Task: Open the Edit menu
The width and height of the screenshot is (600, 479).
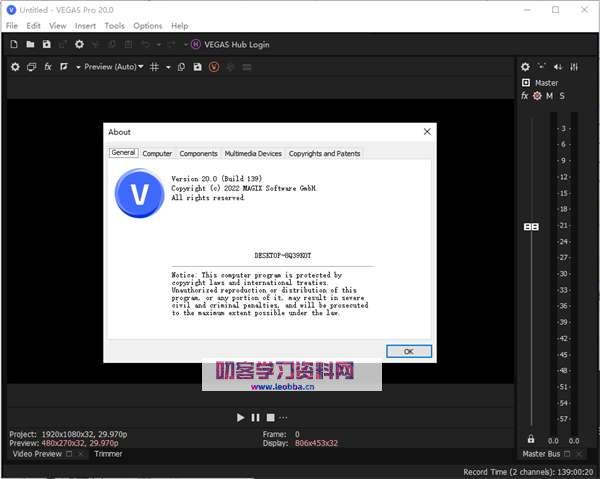Action: 33,26
